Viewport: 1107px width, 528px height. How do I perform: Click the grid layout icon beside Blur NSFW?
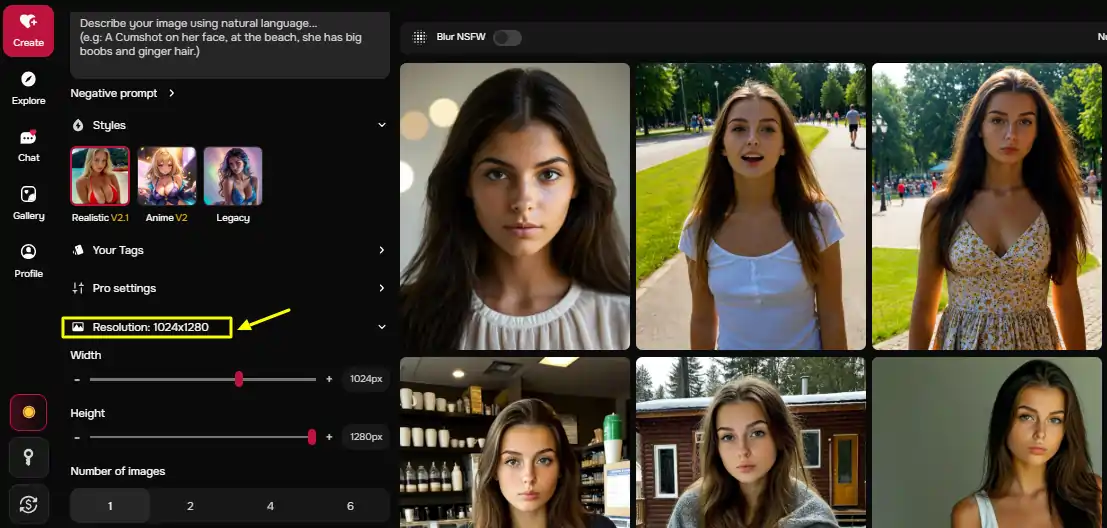[420, 37]
